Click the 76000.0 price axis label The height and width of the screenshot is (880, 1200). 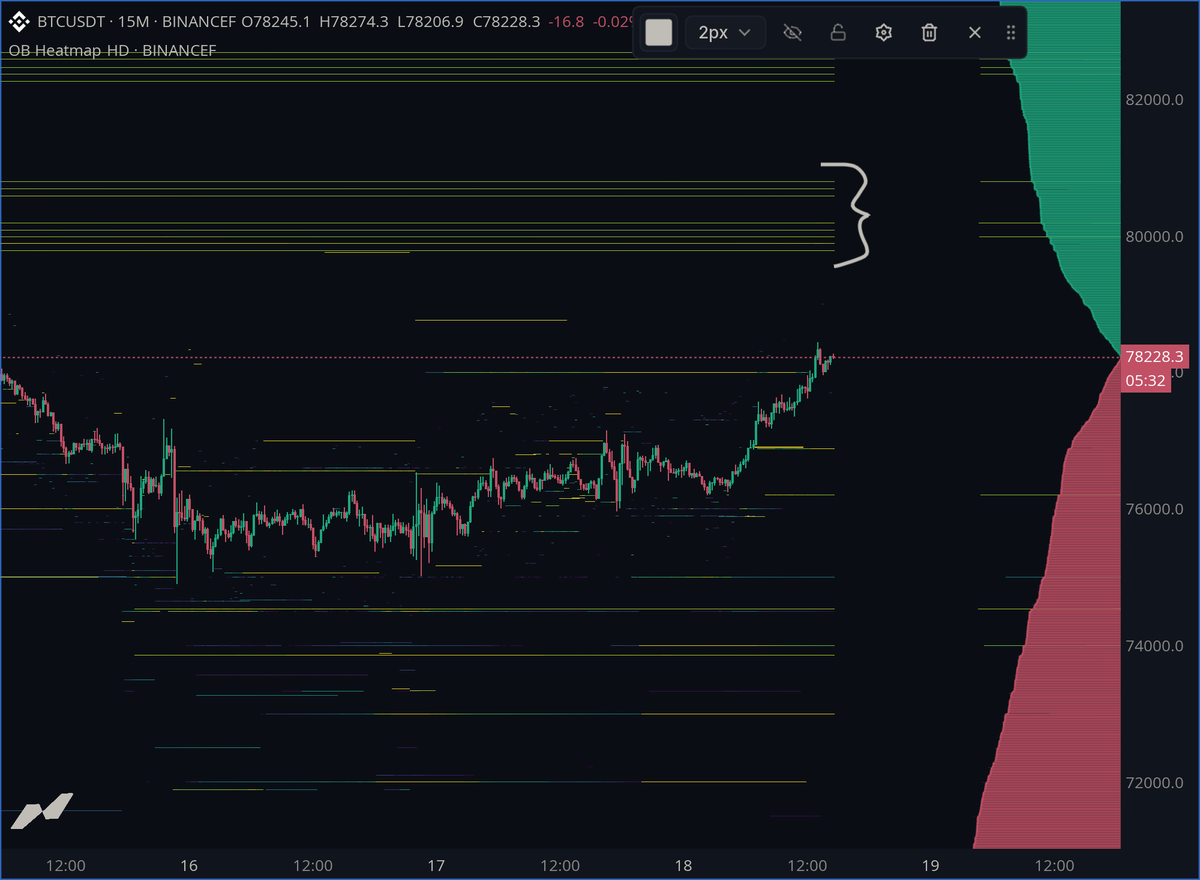tap(1154, 510)
